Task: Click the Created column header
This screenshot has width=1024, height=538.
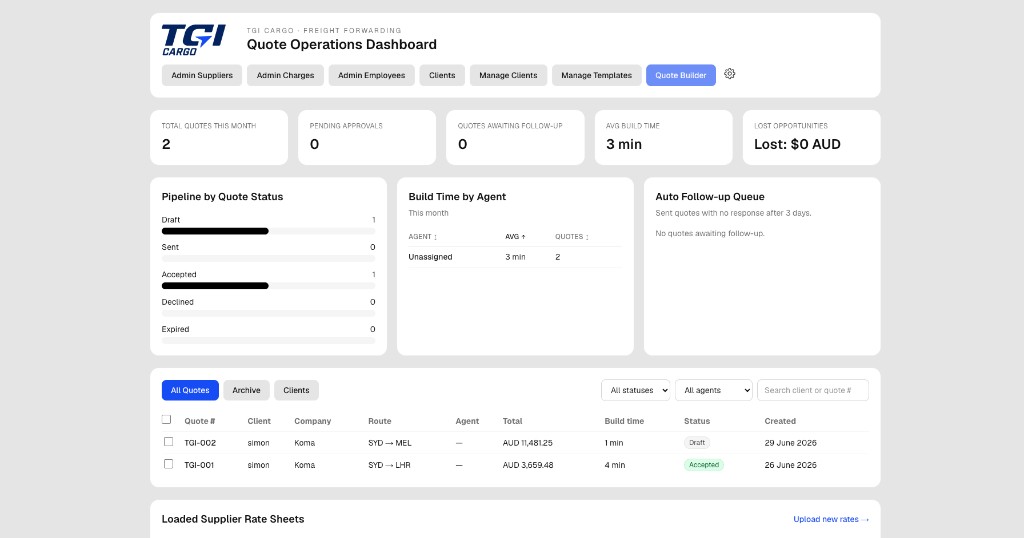Action: coord(780,421)
